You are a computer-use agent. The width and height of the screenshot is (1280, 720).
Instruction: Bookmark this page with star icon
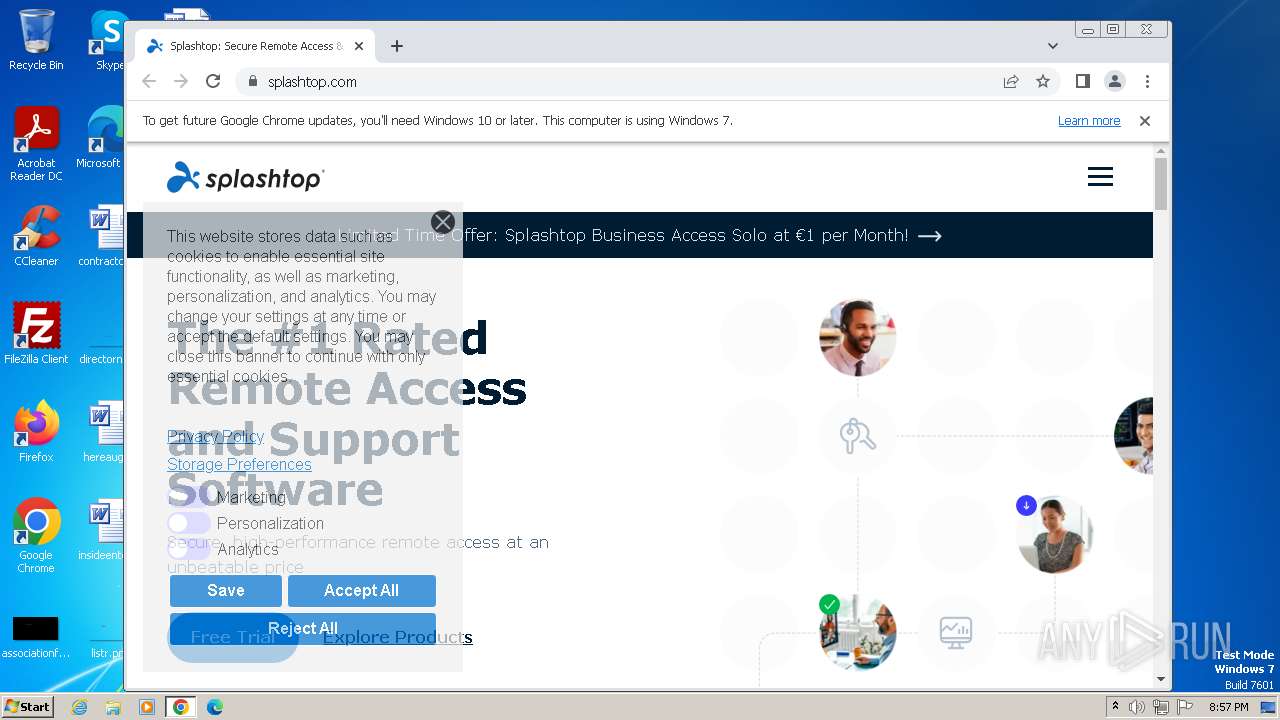[1043, 81]
